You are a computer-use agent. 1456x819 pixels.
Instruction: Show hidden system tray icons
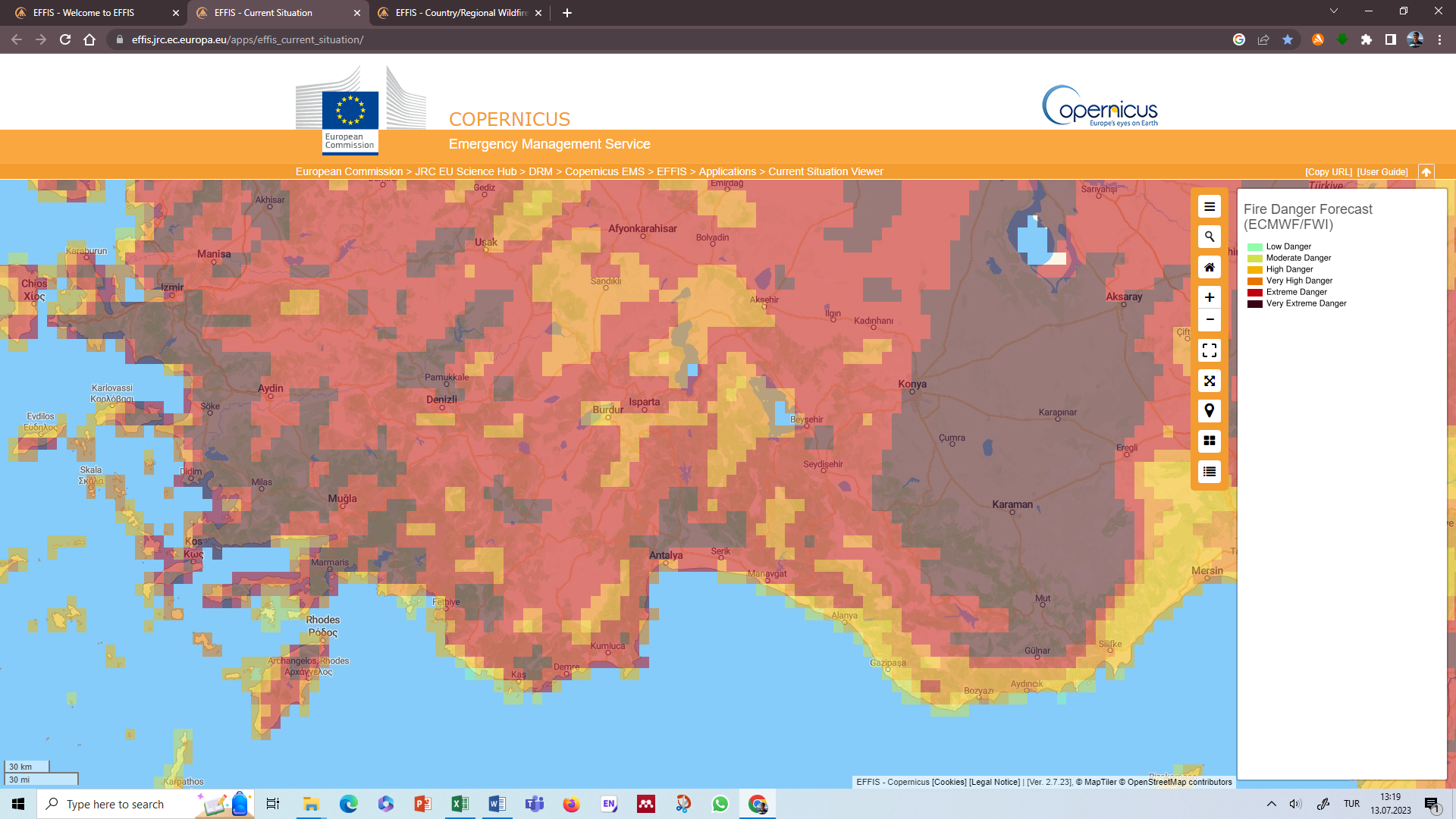point(1272,804)
